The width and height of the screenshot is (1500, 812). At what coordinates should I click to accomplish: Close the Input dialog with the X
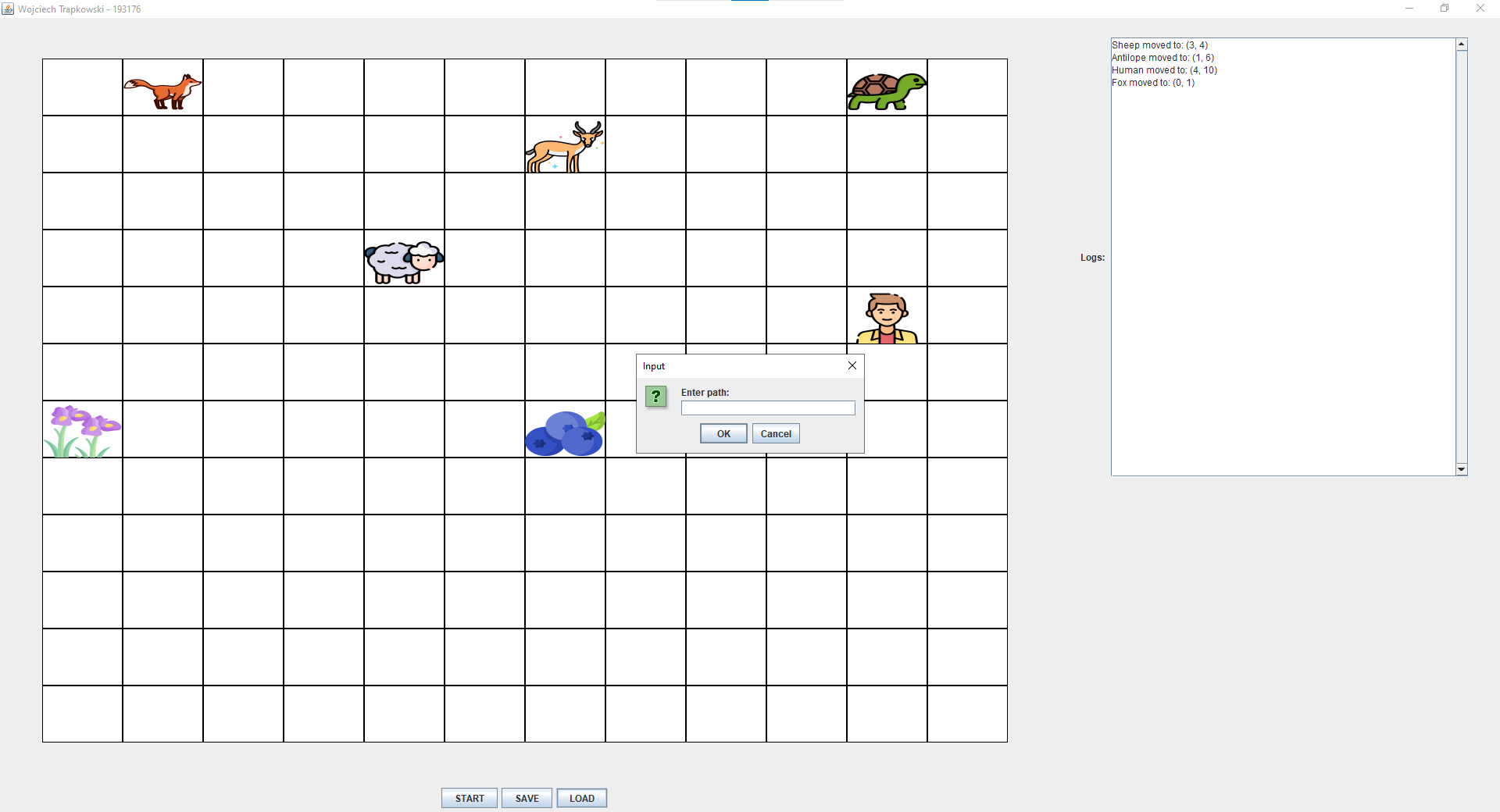pos(852,365)
